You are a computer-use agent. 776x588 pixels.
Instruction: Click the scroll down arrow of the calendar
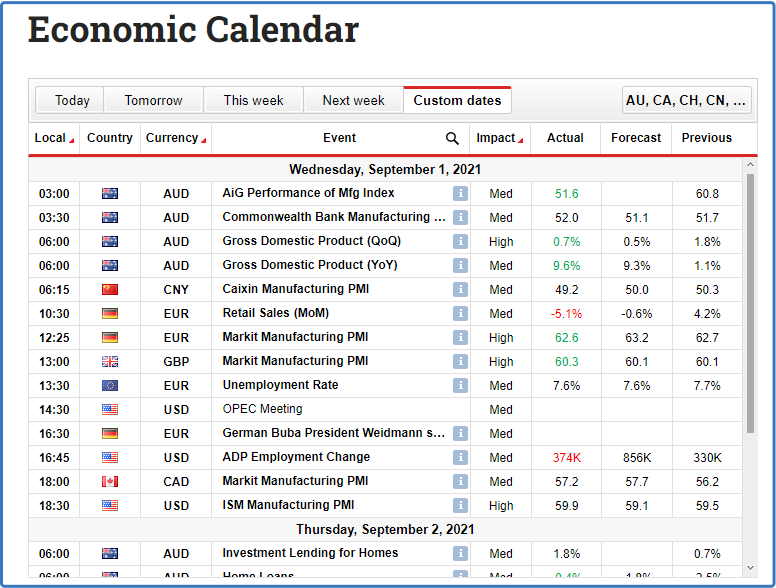tap(750, 569)
